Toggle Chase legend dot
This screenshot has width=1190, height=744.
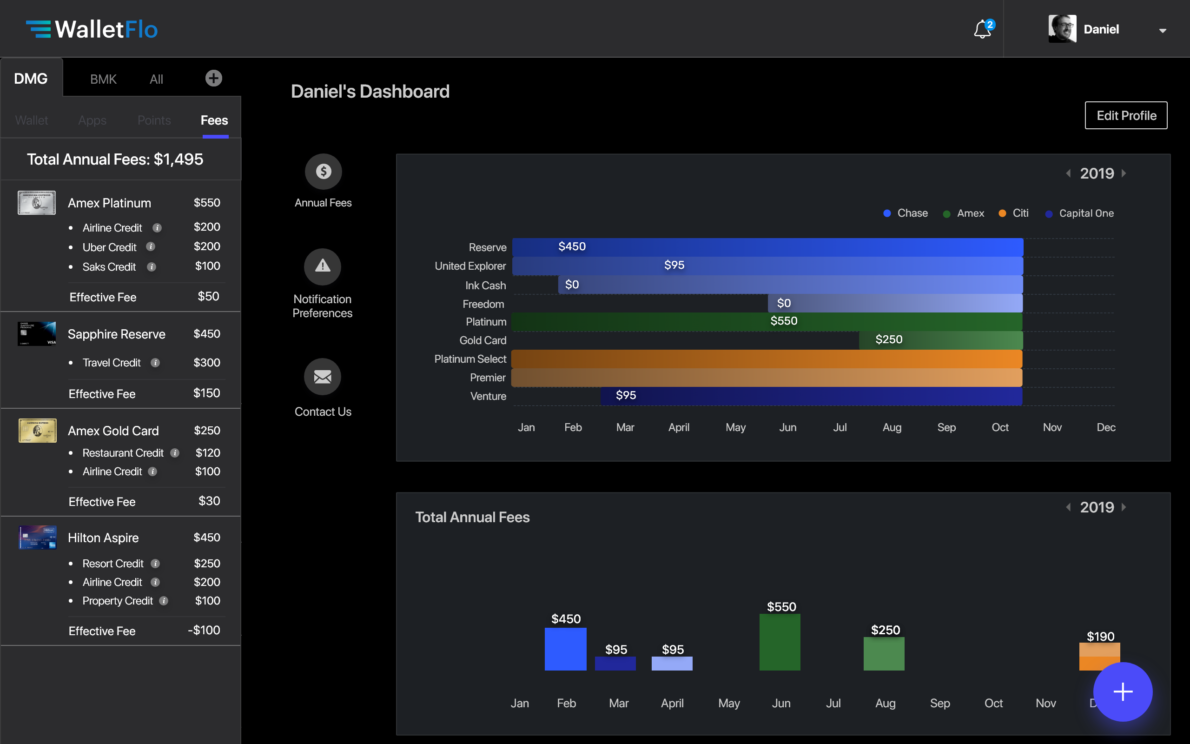click(887, 213)
